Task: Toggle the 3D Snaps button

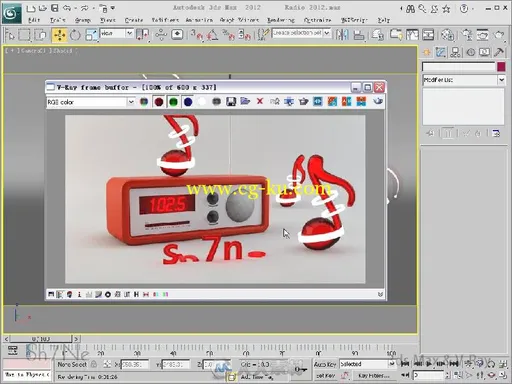Action: pyautogui.click(x=197, y=35)
